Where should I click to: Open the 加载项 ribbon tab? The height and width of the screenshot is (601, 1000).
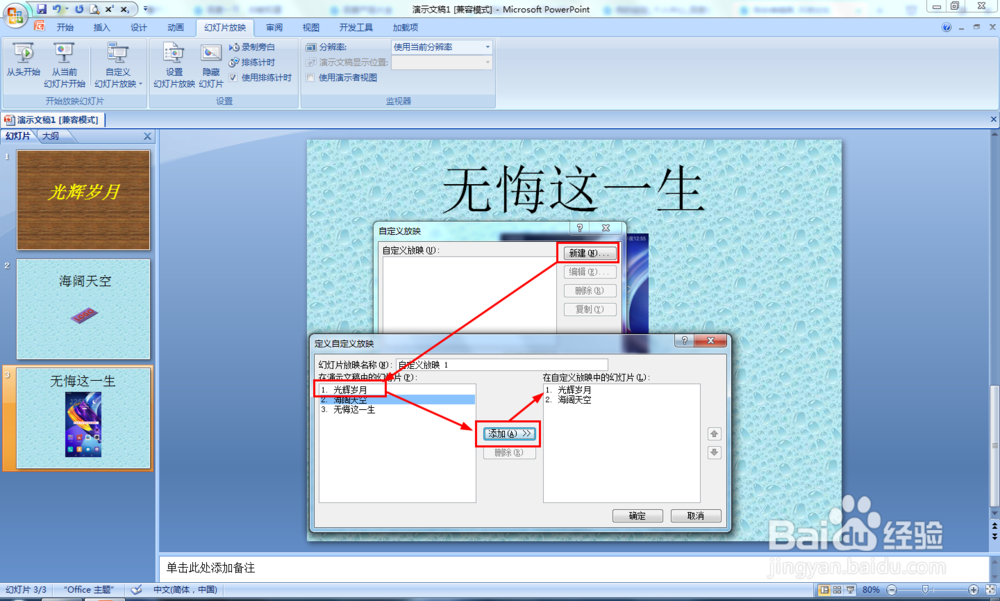[406, 27]
